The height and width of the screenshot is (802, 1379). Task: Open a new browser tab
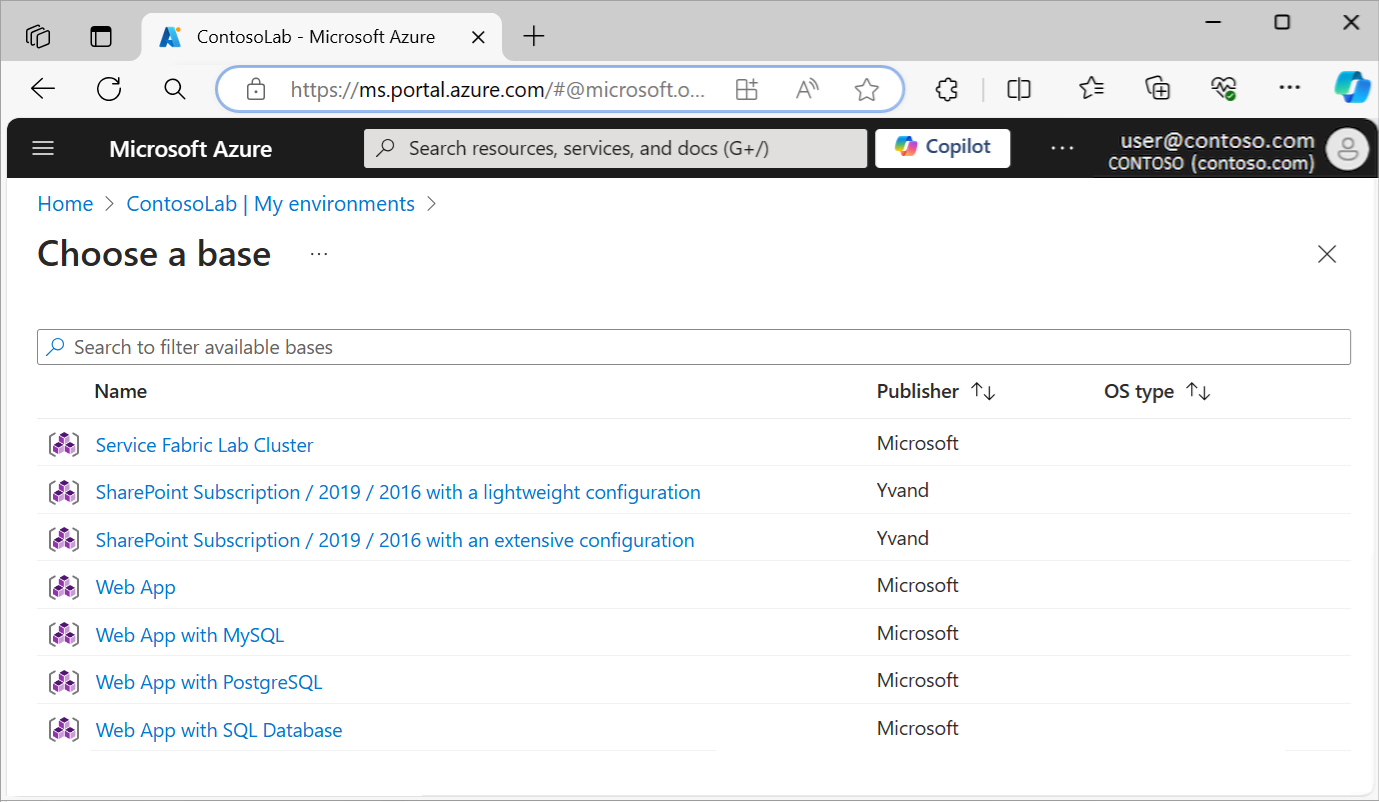[534, 37]
